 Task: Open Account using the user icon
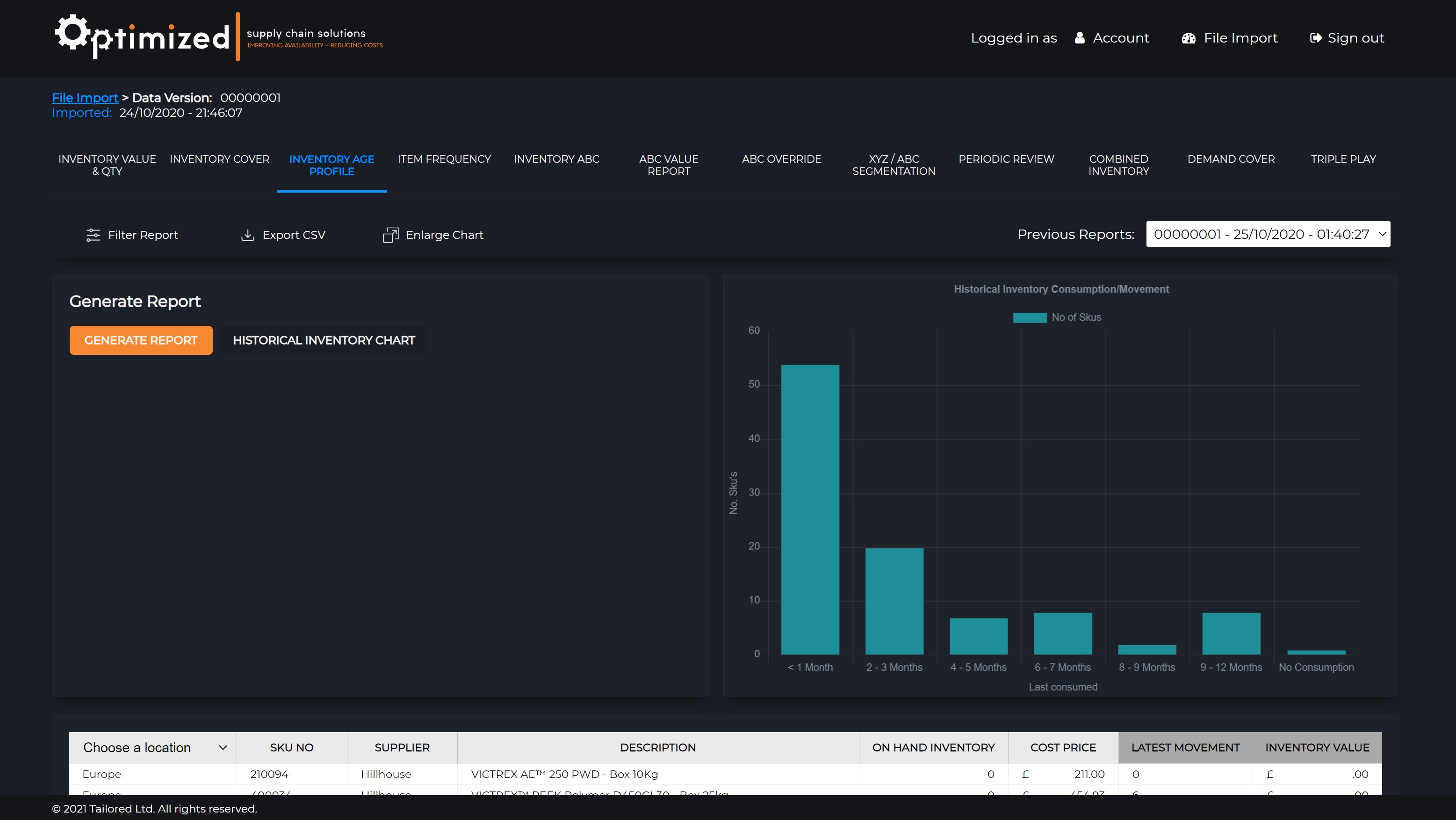click(1080, 38)
